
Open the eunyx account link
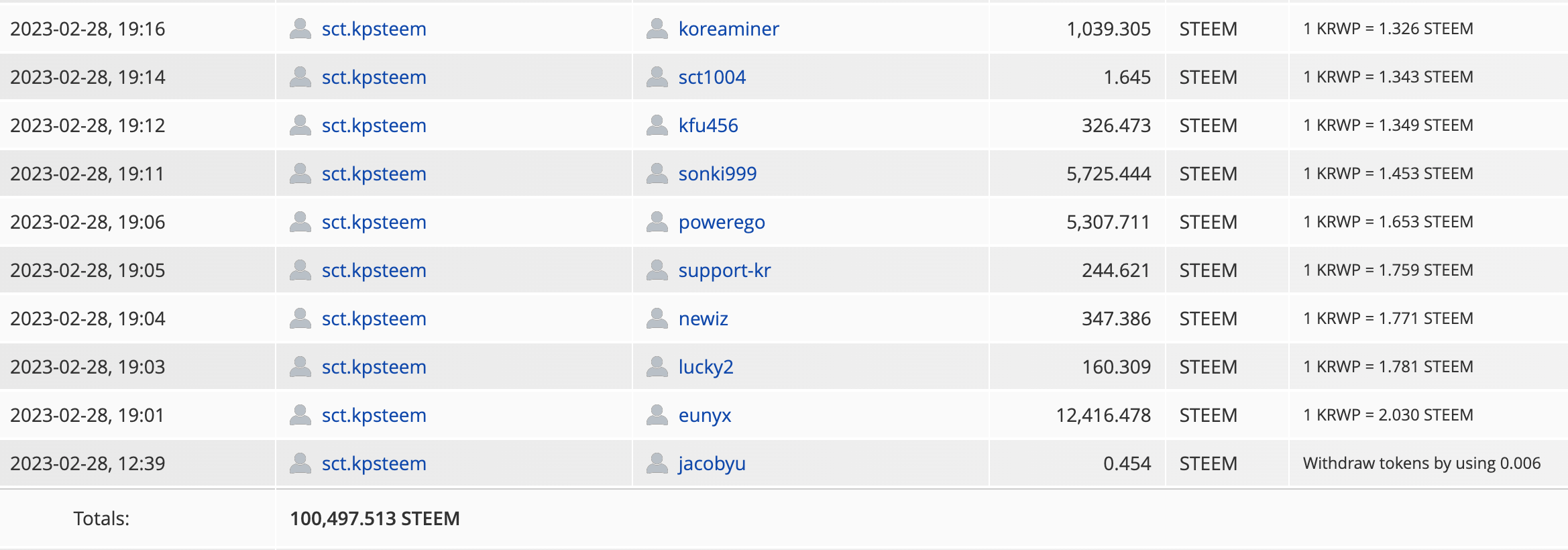pos(704,416)
